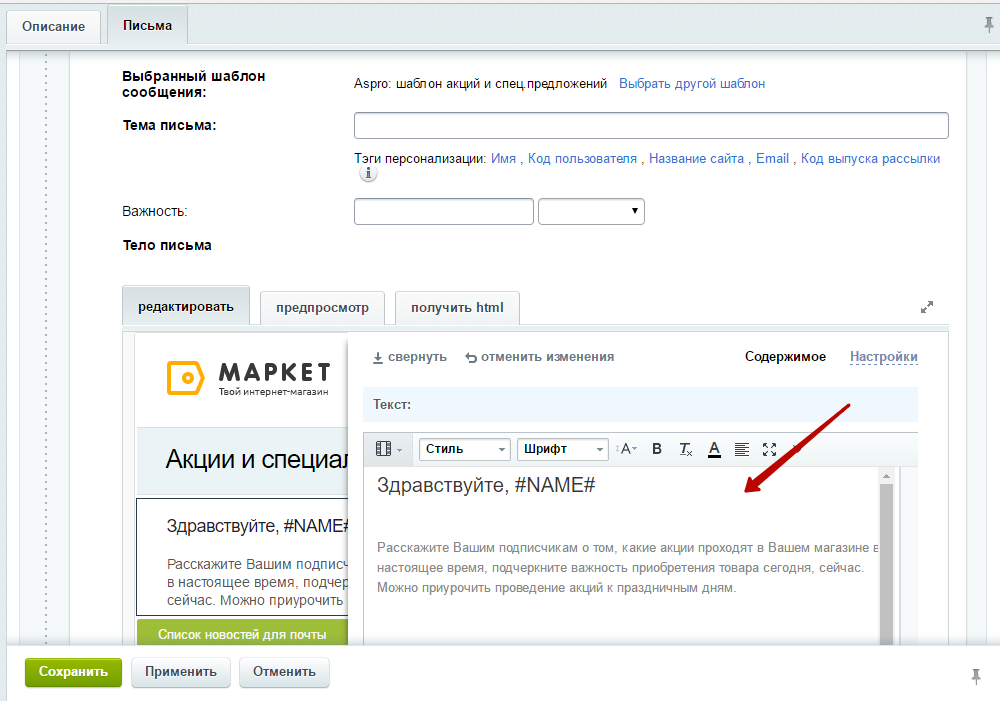Click the text editor vertical scrollbar
The image size is (1000, 701).
886,558
